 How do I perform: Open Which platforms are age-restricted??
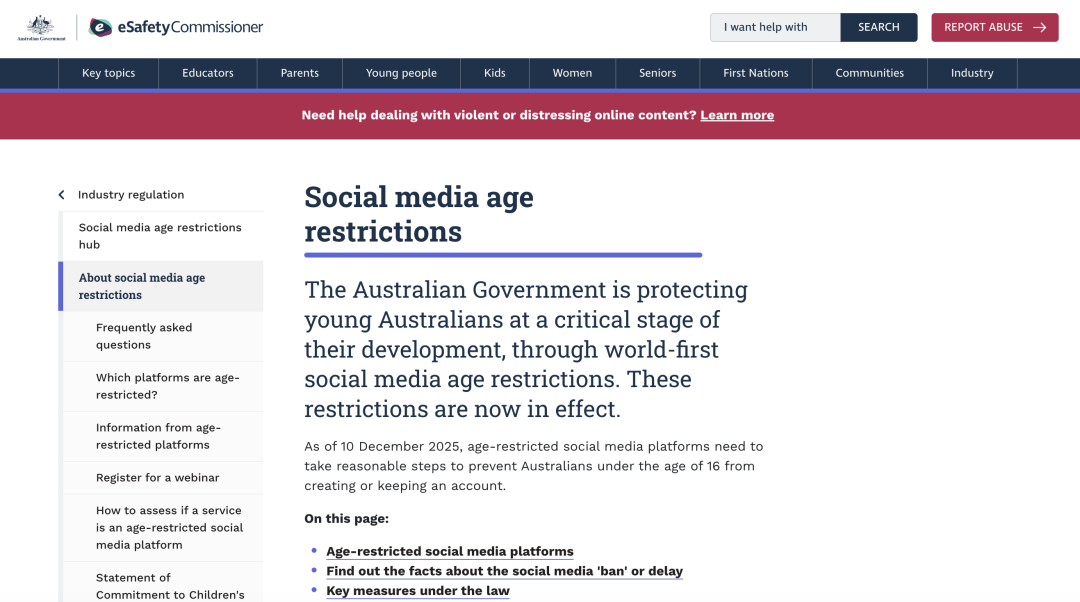(163, 386)
